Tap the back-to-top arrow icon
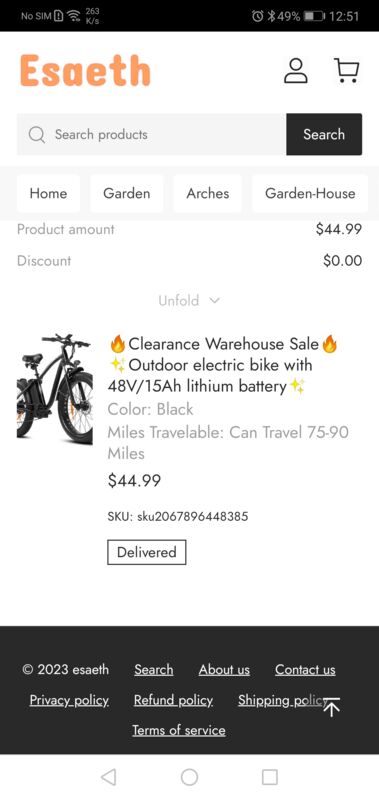 [x=332, y=707]
